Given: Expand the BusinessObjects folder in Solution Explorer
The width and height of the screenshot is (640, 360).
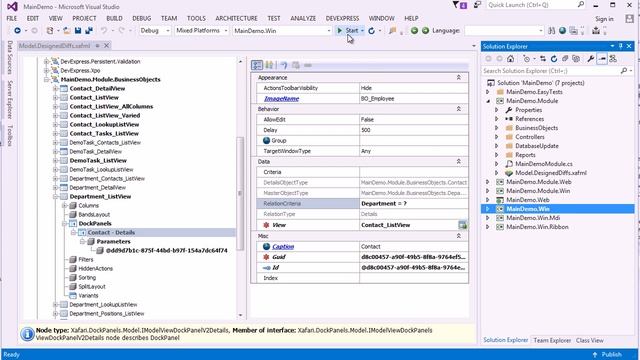Looking at the screenshot, I should pyautogui.click(x=497, y=128).
